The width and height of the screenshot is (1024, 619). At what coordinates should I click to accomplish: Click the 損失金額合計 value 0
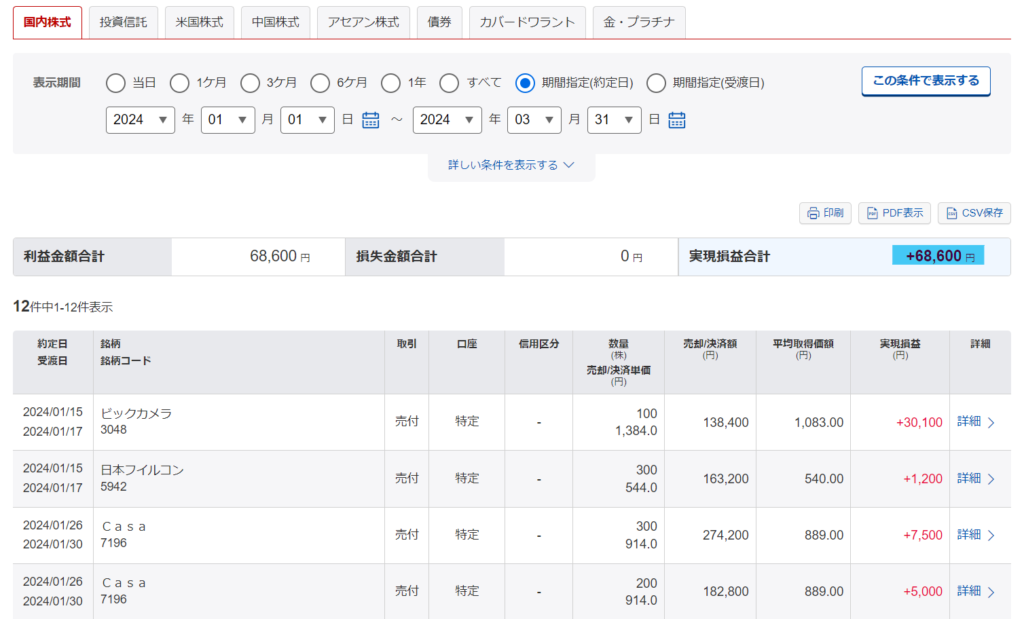pyautogui.click(x=632, y=256)
